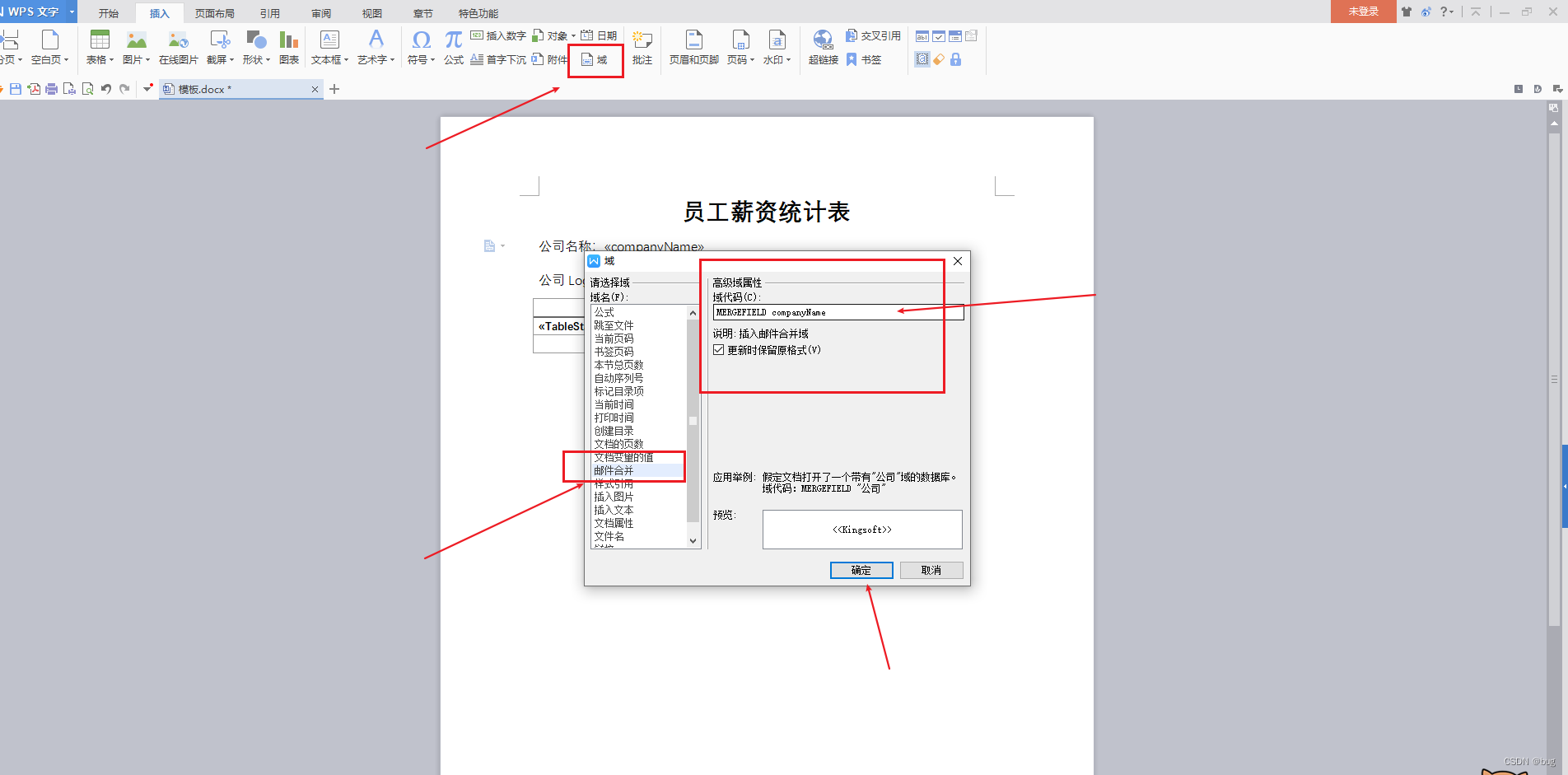Click the 域代码 field code input
The width and height of the screenshot is (1568, 775).
(x=838, y=312)
